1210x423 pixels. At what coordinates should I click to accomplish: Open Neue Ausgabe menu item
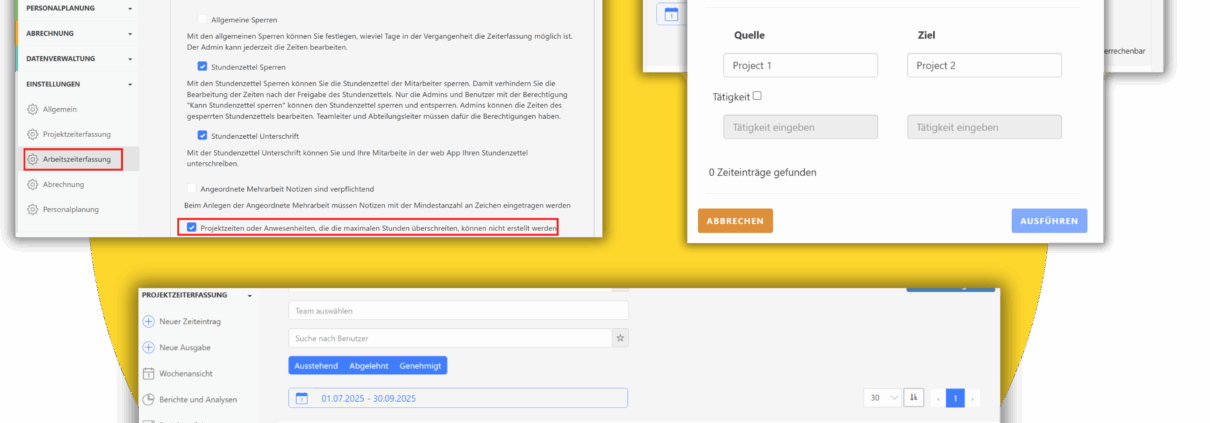[185, 347]
